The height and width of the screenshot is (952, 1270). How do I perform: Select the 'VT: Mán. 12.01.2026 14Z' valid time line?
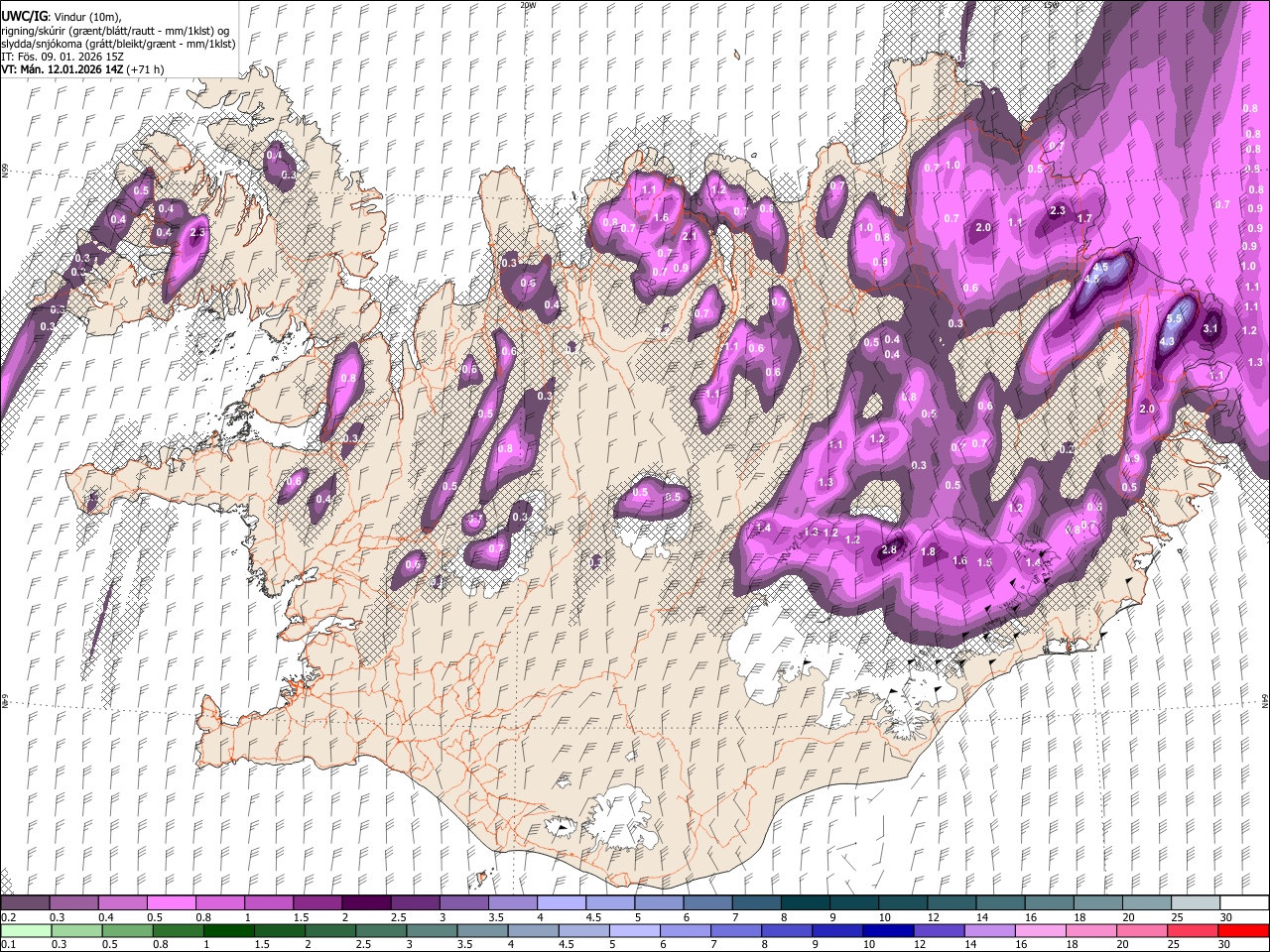62,69
